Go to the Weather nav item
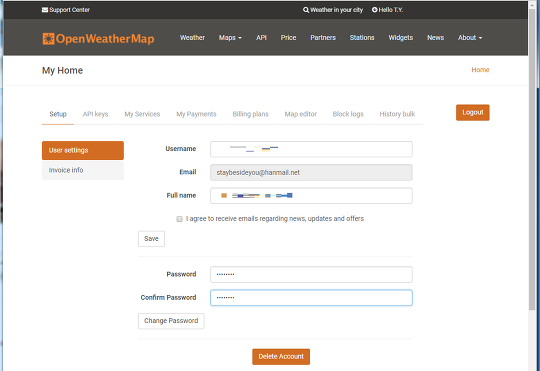This screenshot has height=371, width=540. pos(192,38)
